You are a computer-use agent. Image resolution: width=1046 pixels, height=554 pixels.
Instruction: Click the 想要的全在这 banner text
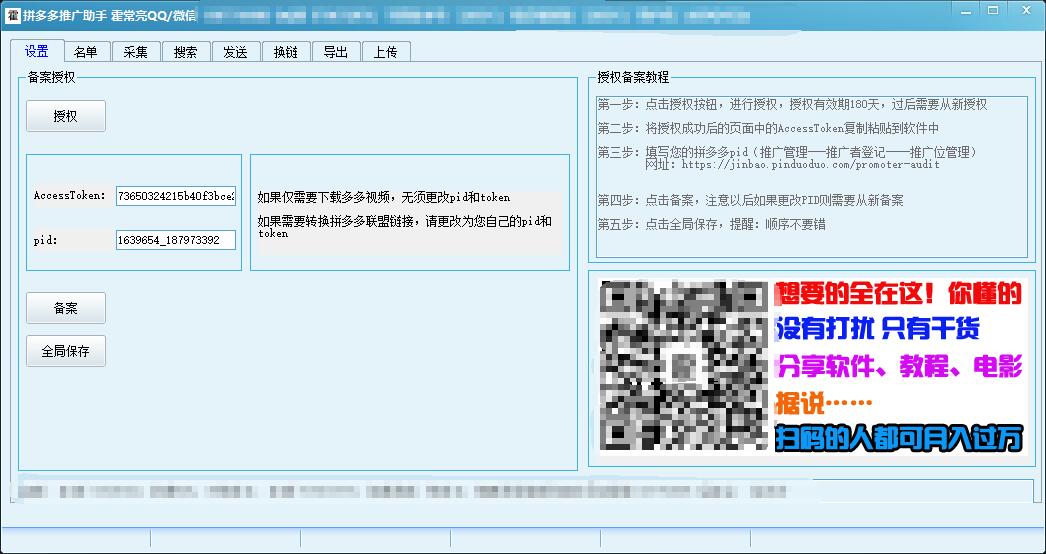[898, 294]
